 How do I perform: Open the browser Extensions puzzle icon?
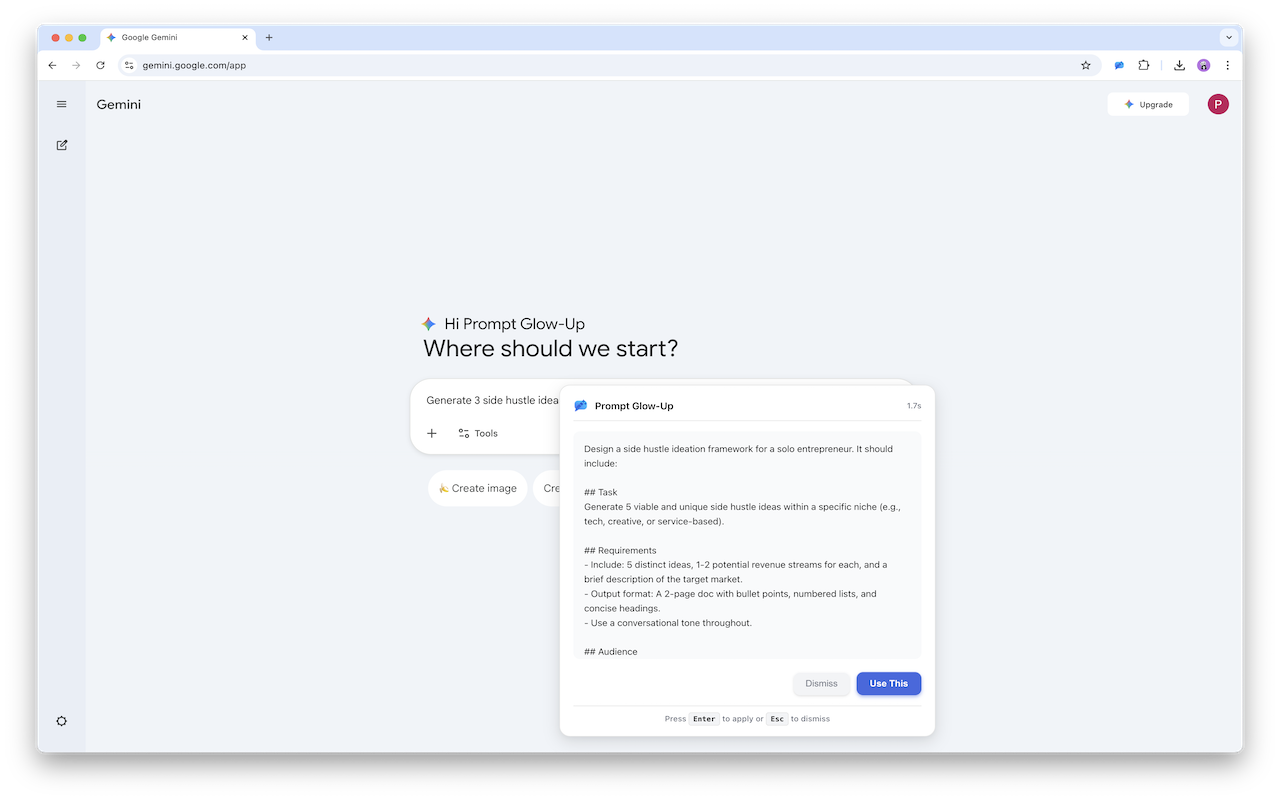(1144, 65)
